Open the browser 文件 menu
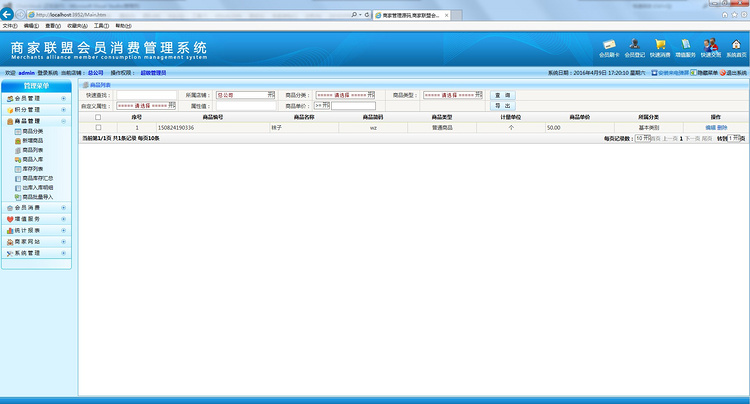The width and height of the screenshot is (750, 404). [10, 26]
